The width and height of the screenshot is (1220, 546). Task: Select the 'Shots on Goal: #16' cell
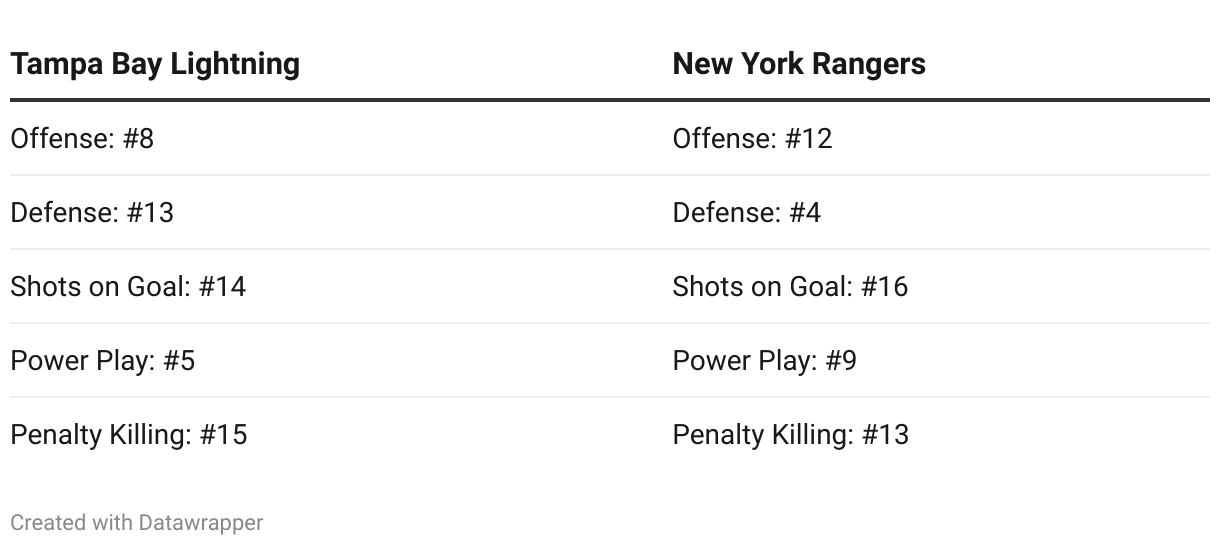click(x=790, y=286)
